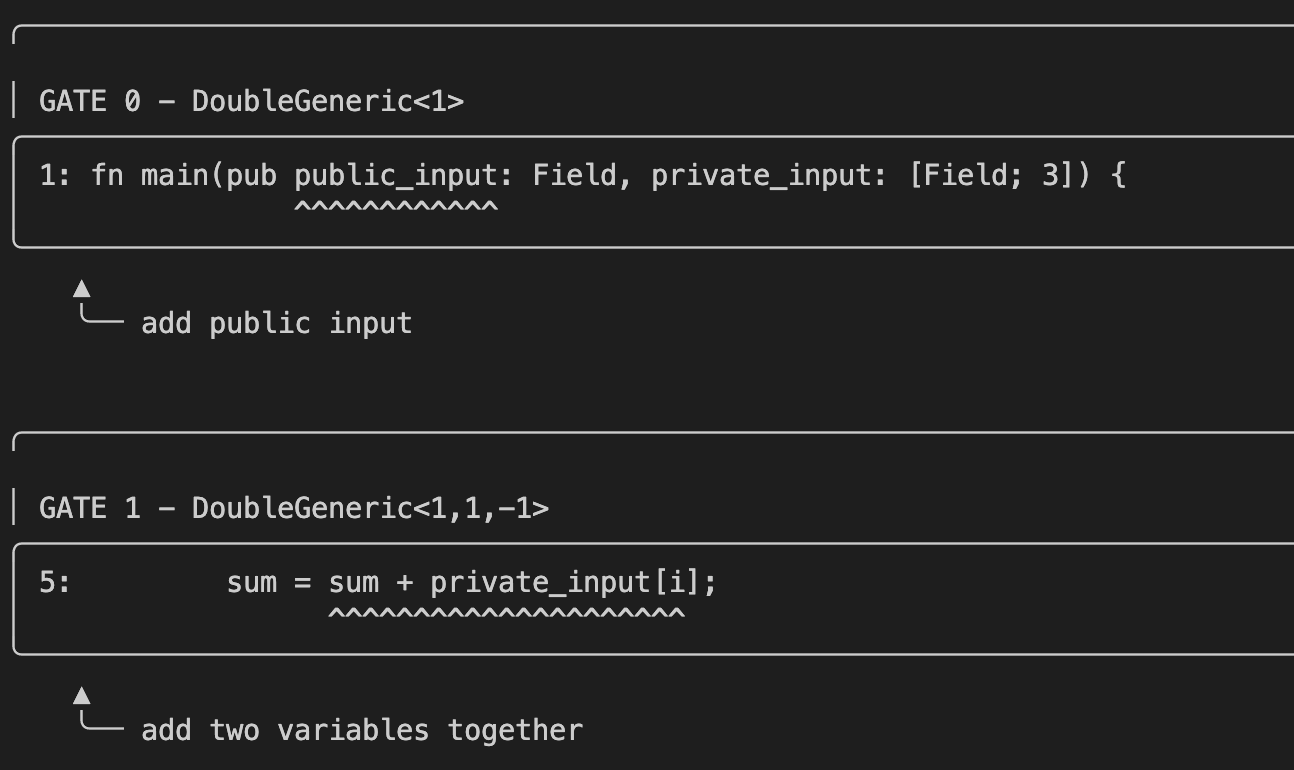Click the 'private_input[i];' expression on line 5
This screenshot has height=770, width=1294.
pyautogui.click(x=573, y=582)
